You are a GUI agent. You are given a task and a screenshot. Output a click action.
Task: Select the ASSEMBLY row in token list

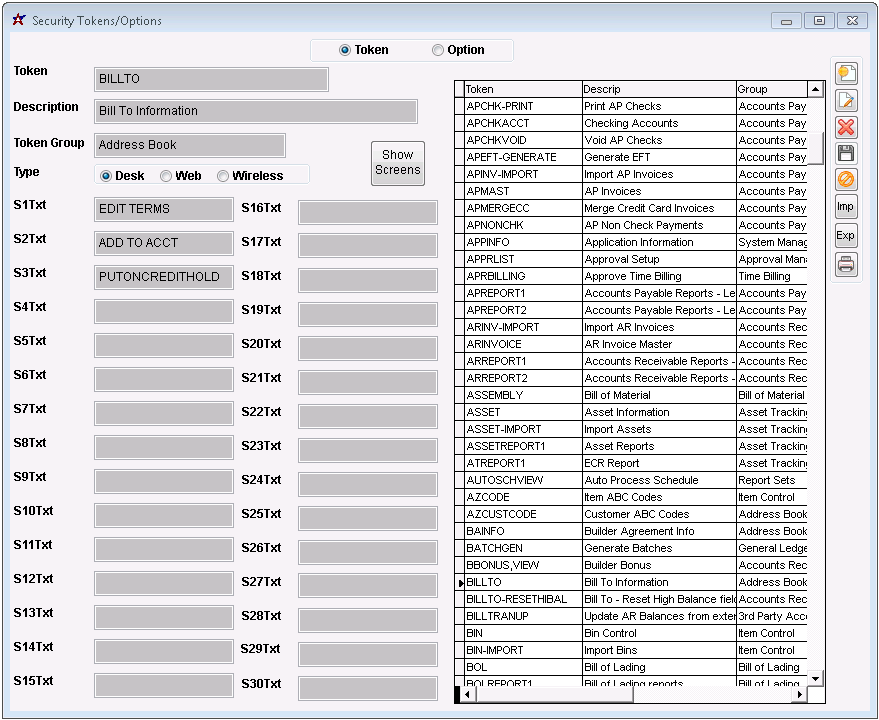coord(522,395)
